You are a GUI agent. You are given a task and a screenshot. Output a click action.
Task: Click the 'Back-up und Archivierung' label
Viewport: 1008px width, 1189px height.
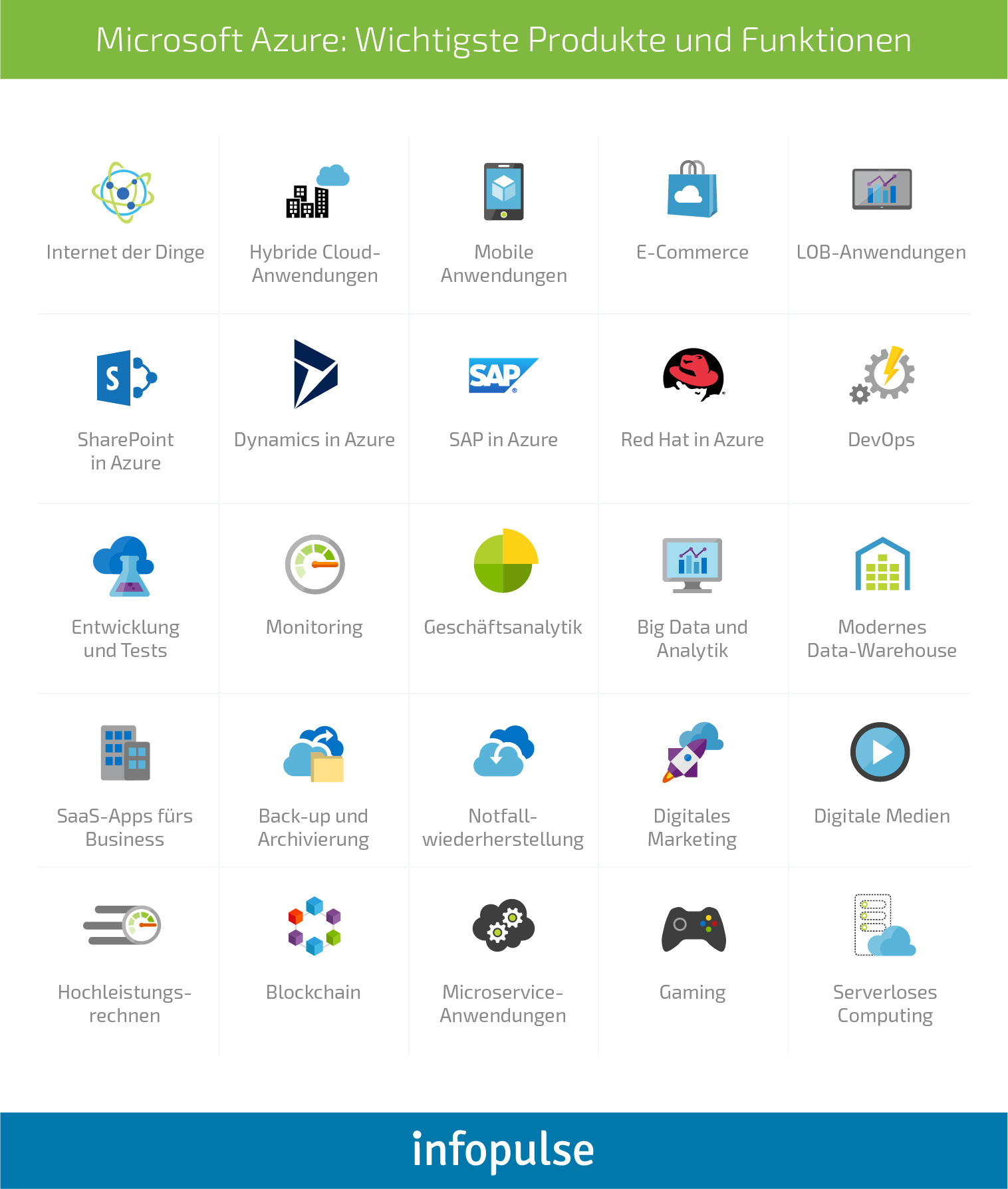coord(313,828)
